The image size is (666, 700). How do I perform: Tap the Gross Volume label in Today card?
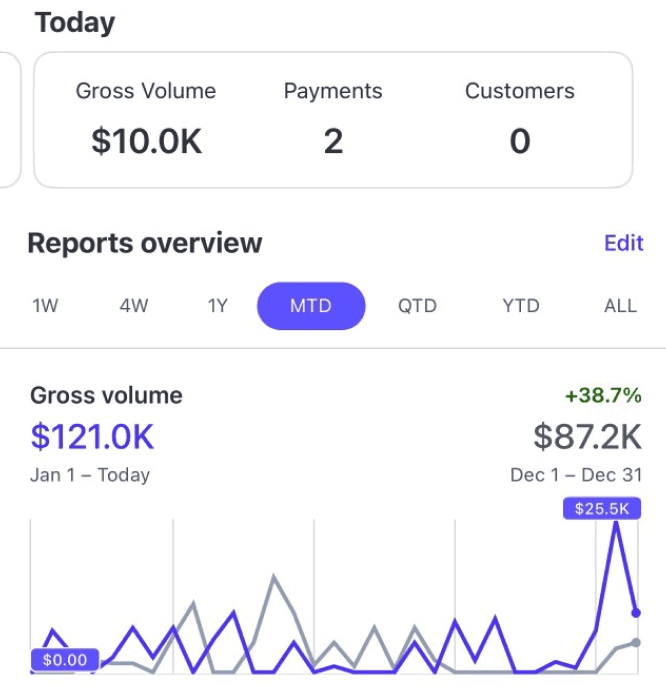146,91
